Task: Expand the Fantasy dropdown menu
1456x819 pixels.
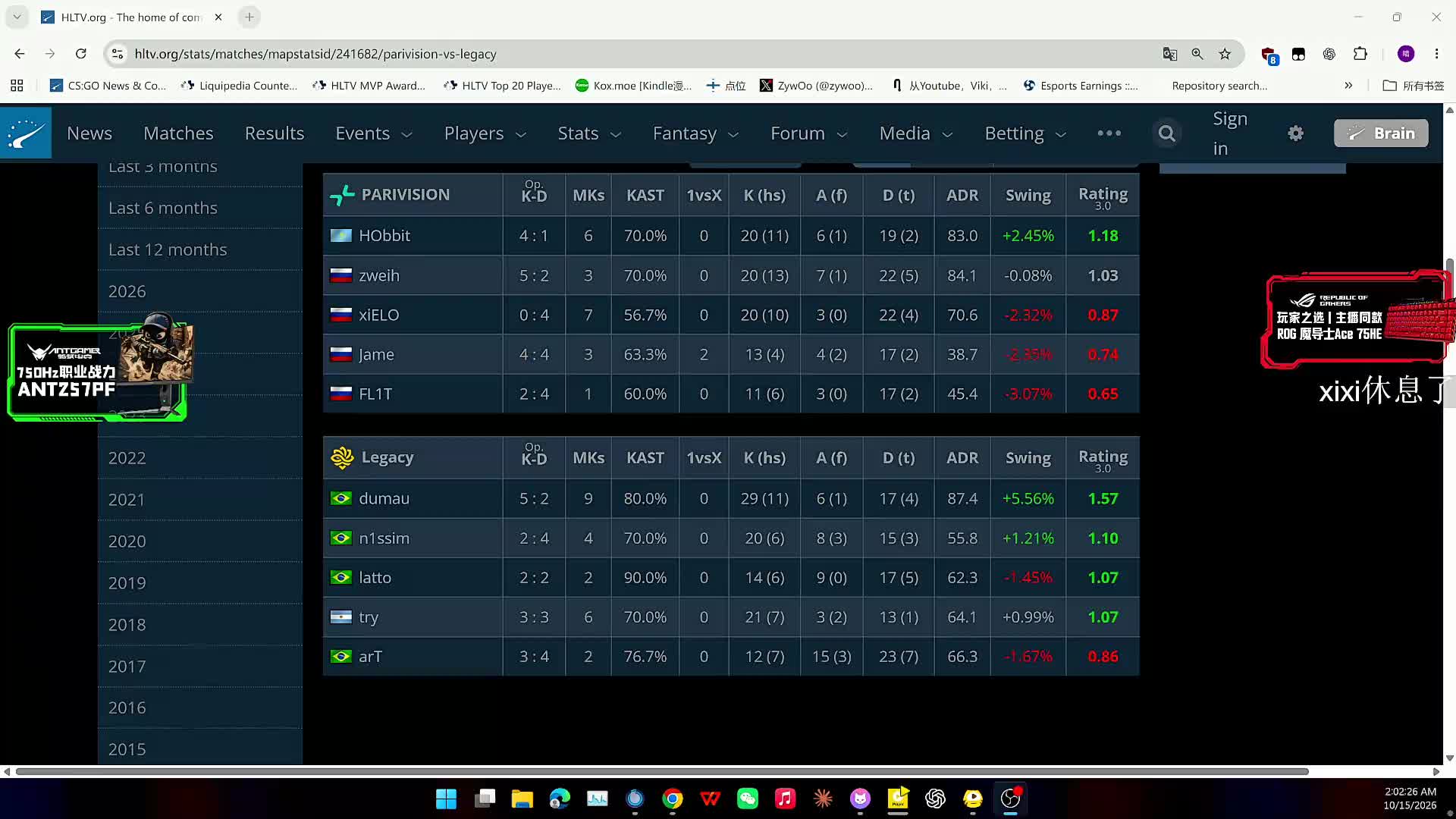Action: click(695, 133)
